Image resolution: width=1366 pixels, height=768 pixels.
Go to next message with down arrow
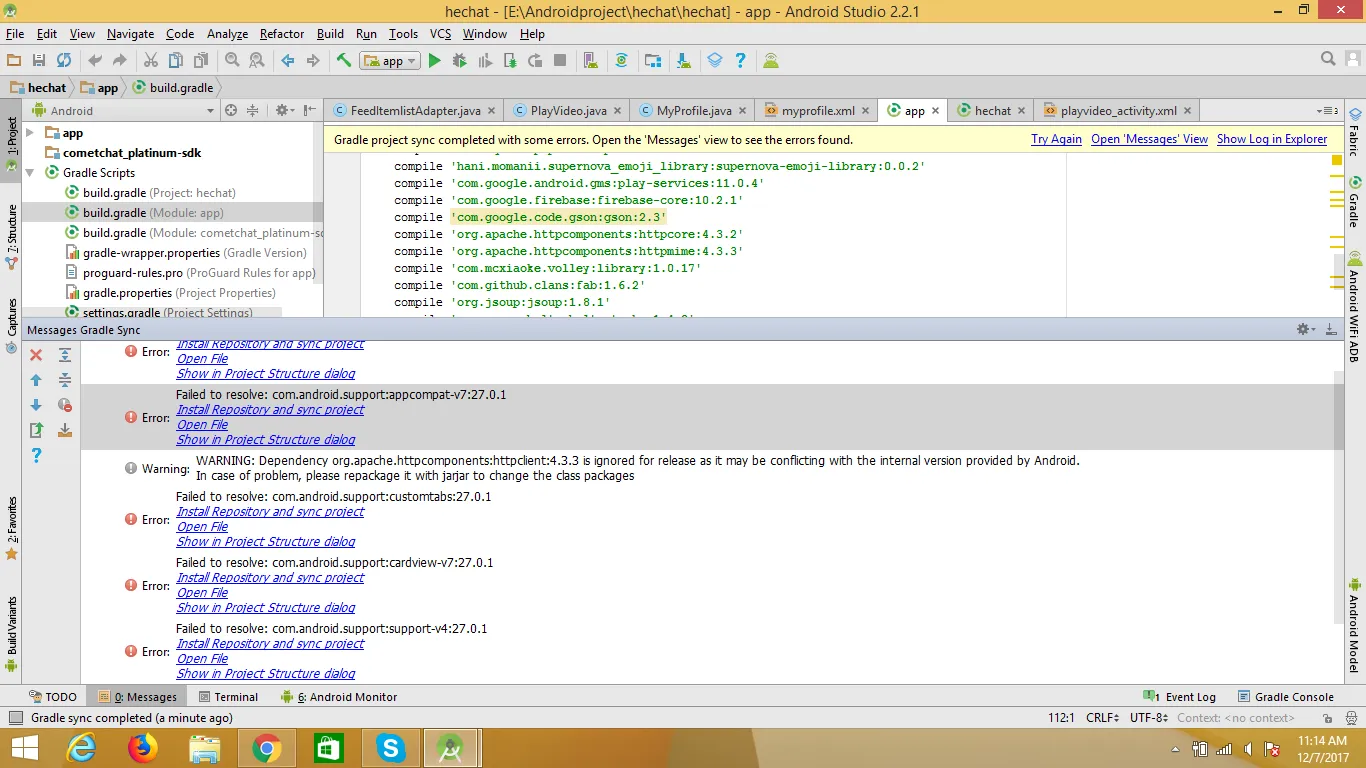point(36,405)
